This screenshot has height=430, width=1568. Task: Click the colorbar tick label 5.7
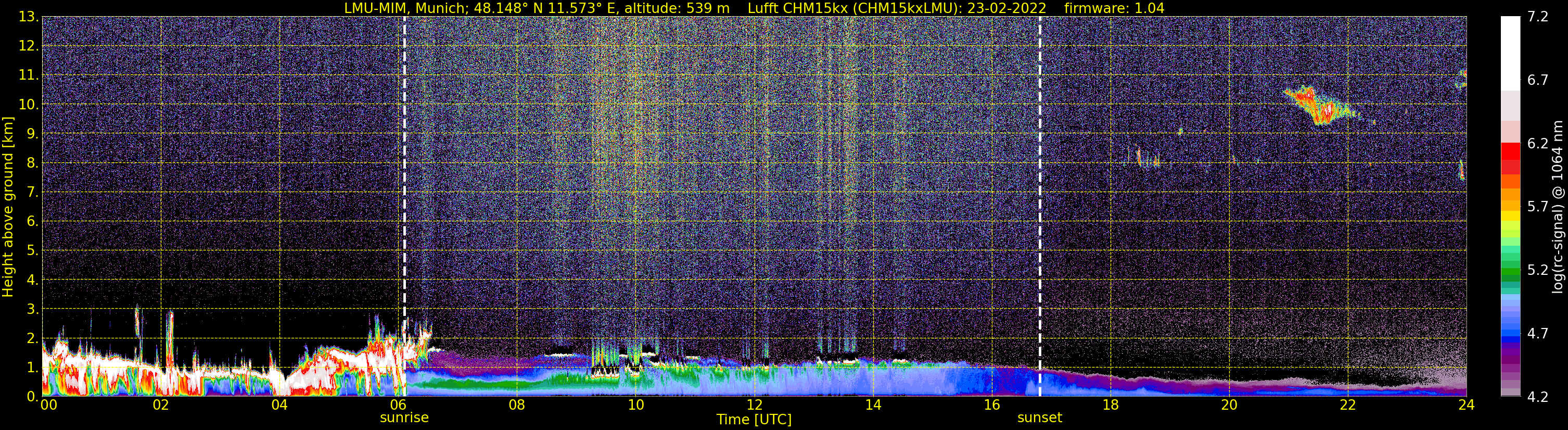[1538, 207]
